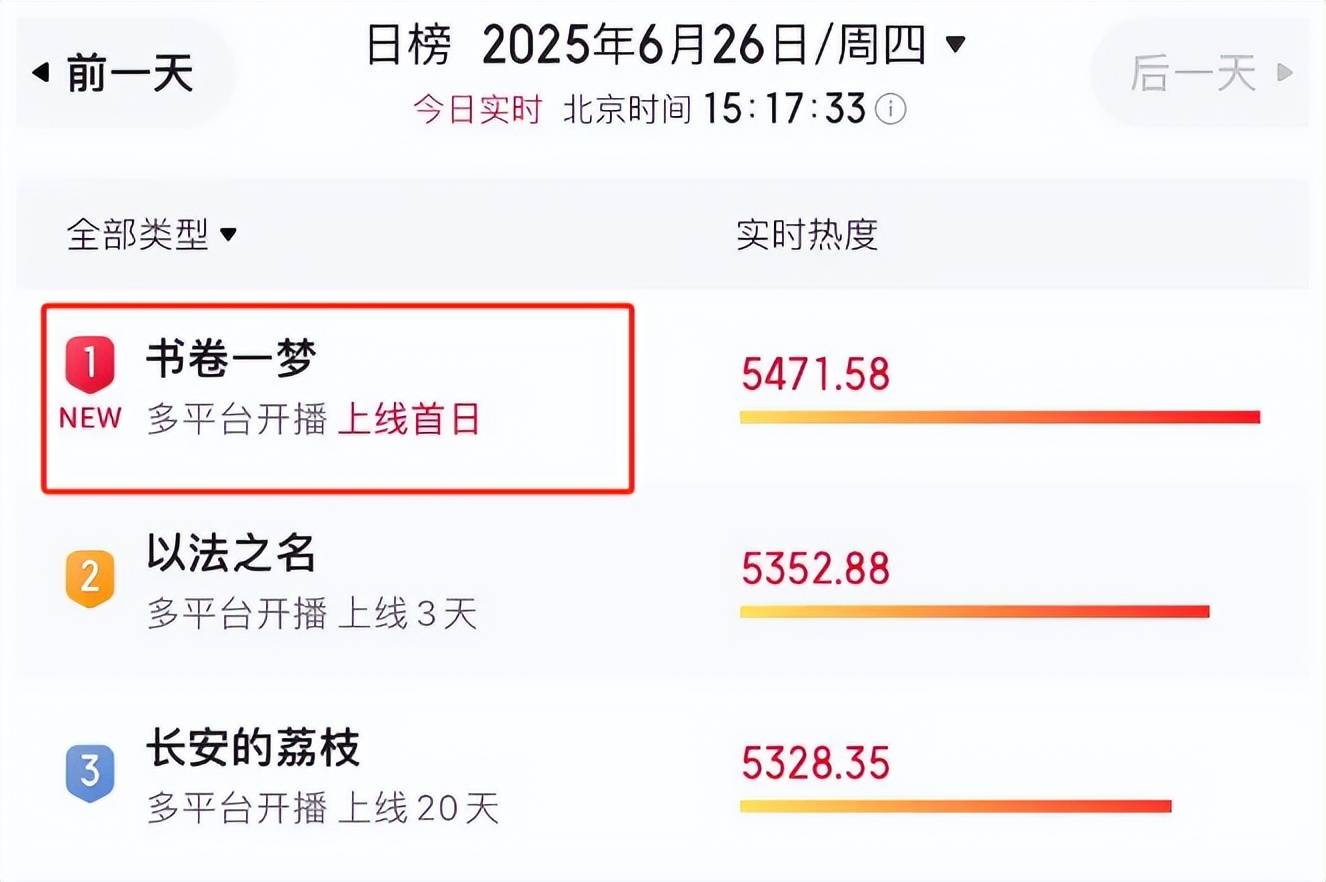Click the heat bar for 5471.58
This screenshot has height=882, width=1326.
coord(1000,417)
